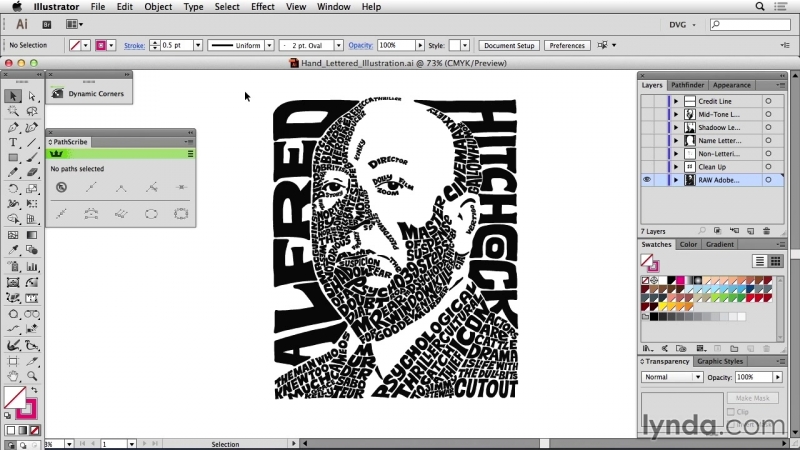Click the Preferences button
Screen dimensions: 800x450
[567, 45]
